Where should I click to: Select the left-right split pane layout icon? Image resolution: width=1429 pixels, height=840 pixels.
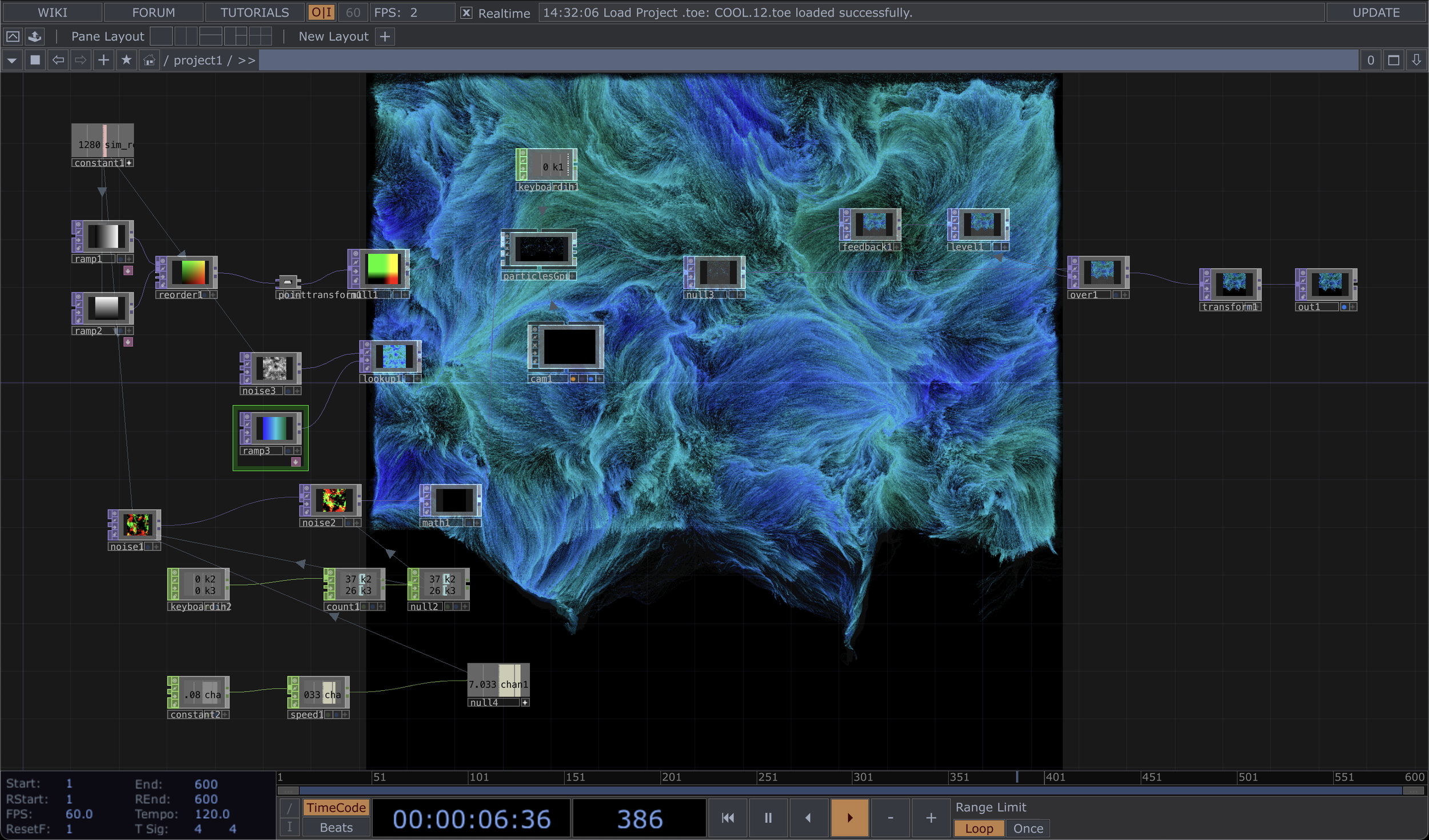click(186, 37)
